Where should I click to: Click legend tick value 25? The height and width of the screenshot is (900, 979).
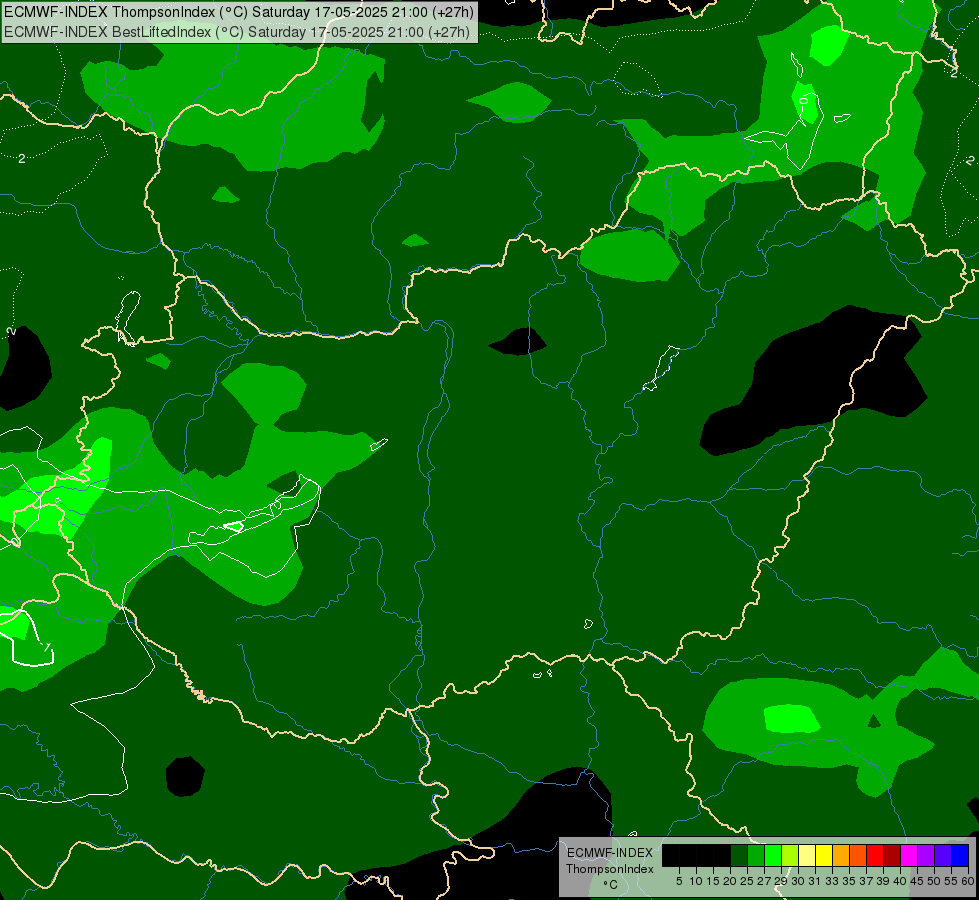747,881
